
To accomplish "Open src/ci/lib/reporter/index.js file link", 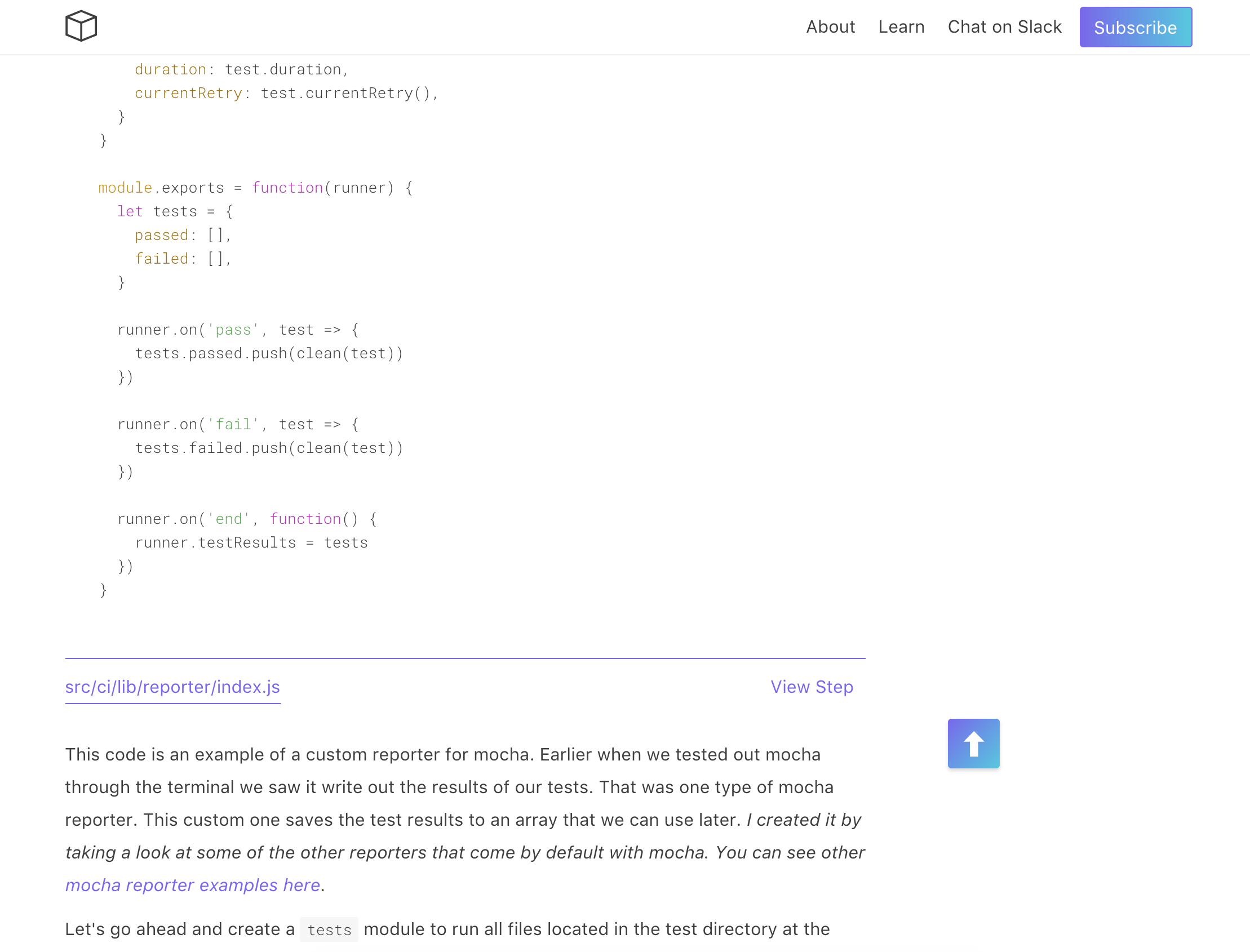I will 172,686.
